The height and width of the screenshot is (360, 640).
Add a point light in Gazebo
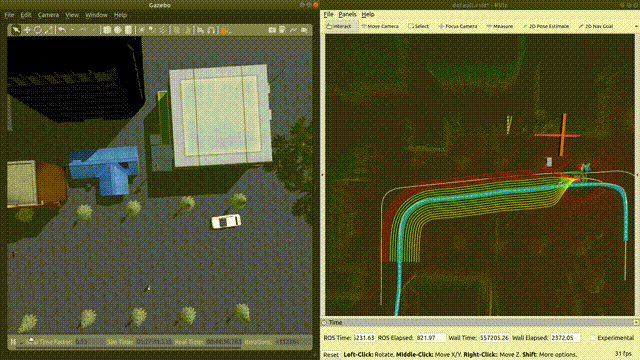141,30
